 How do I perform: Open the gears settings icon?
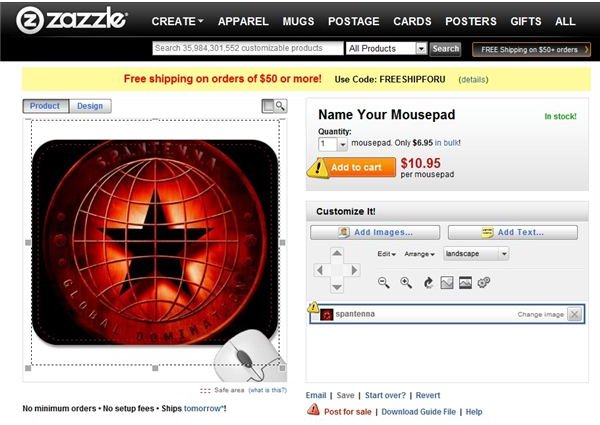pos(484,283)
